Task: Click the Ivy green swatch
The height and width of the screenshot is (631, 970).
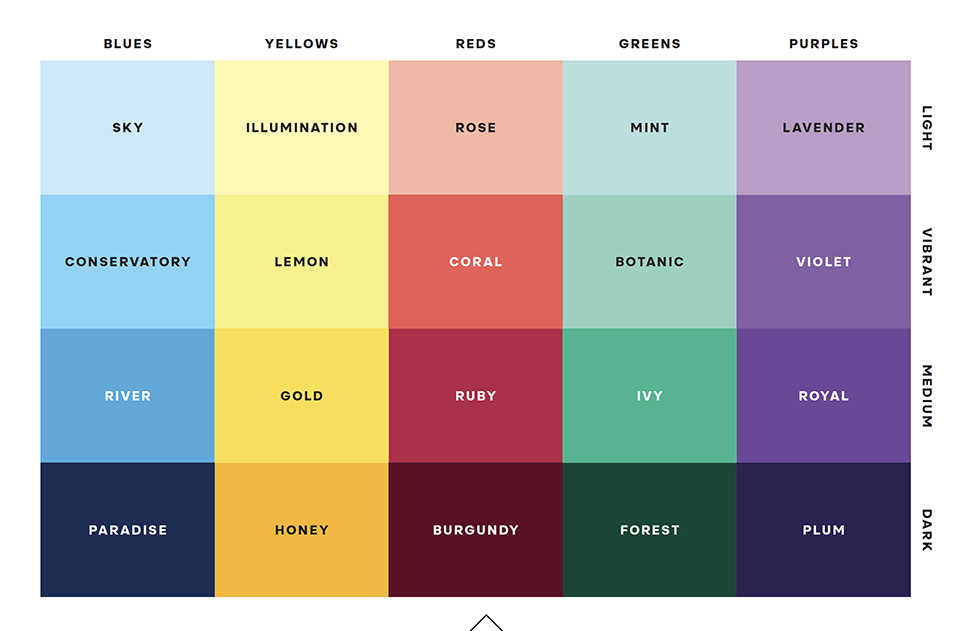Action: coord(649,395)
